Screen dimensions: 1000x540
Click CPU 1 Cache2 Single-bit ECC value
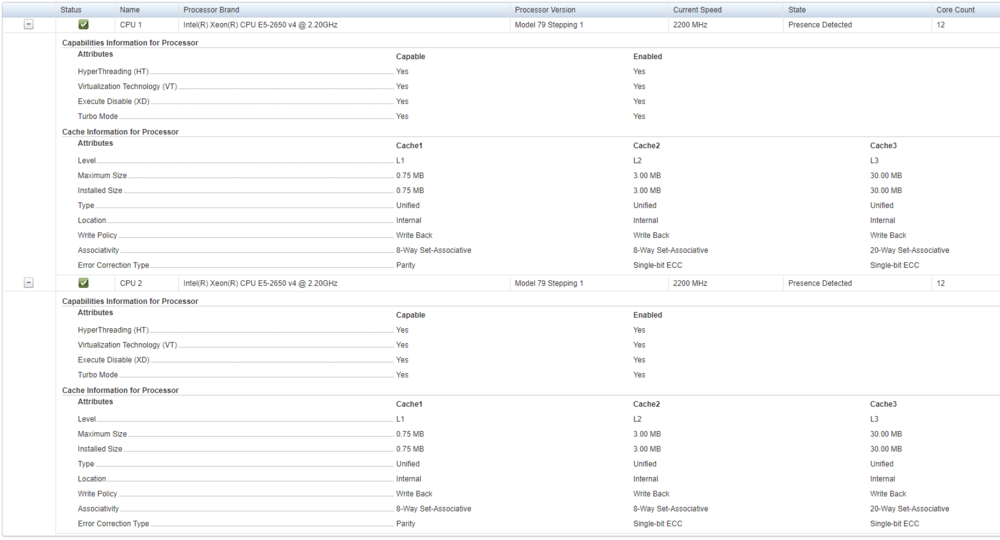pos(658,265)
